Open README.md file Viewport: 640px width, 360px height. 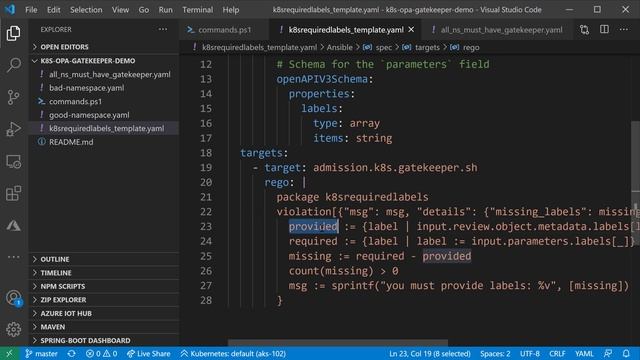pyautogui.click(x=104, y=142)
